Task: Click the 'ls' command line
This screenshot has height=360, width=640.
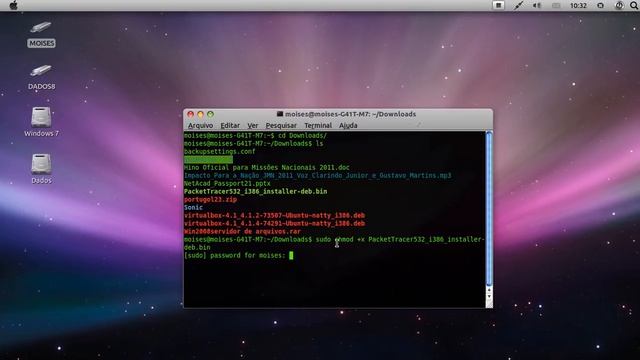Action: [253, 144]
